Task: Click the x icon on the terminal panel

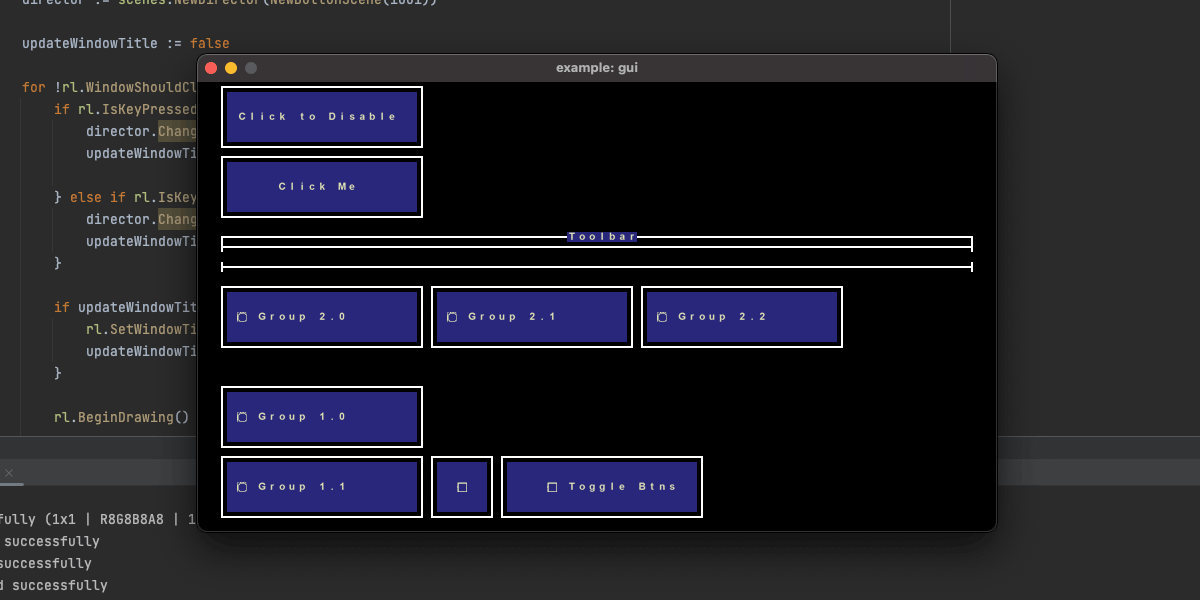Action: coord(10,472)
